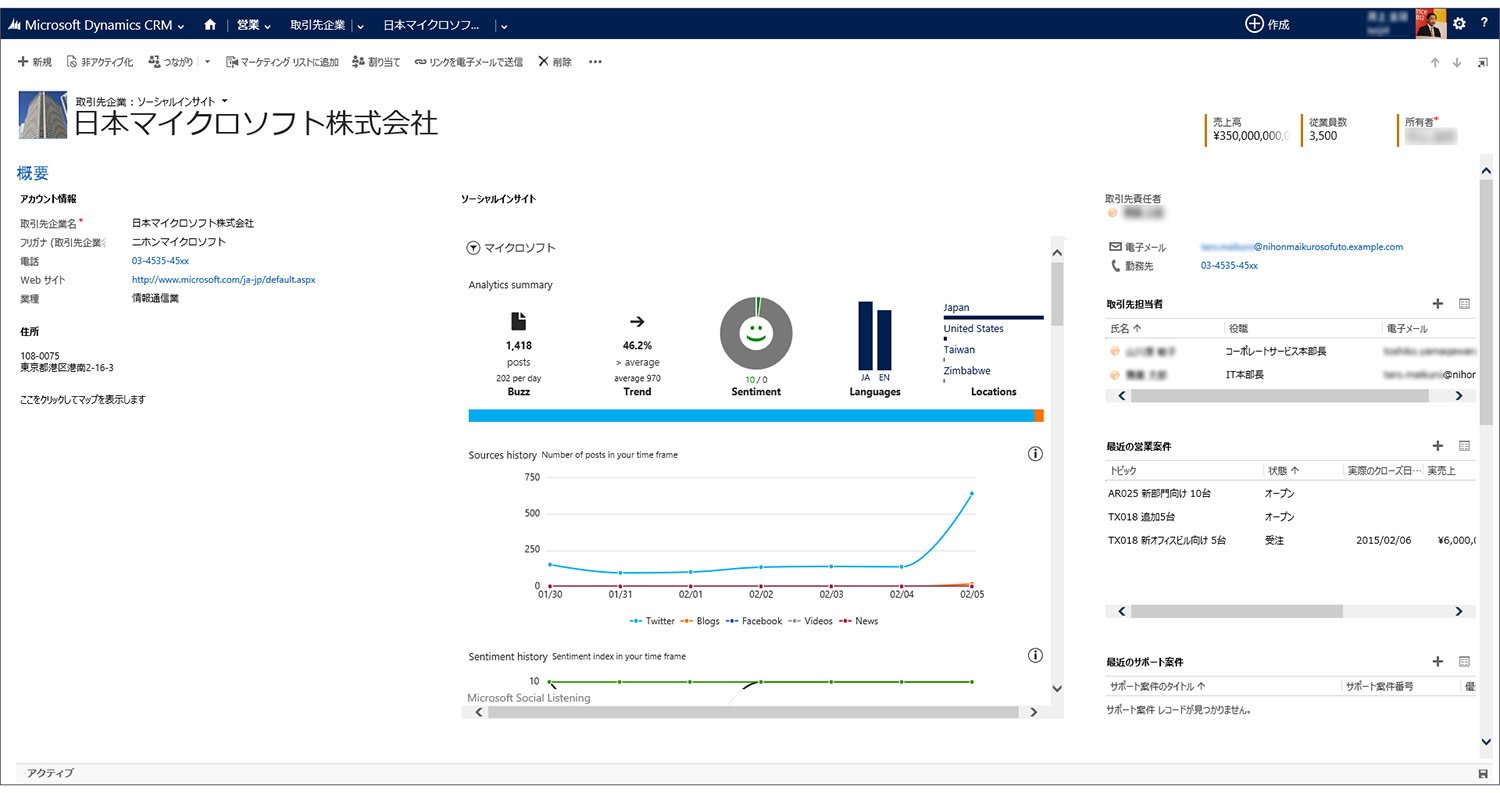Screen dimensions: 1500x793
Task: Add account via マーケティング リストに追加
Action: [282, 62]
